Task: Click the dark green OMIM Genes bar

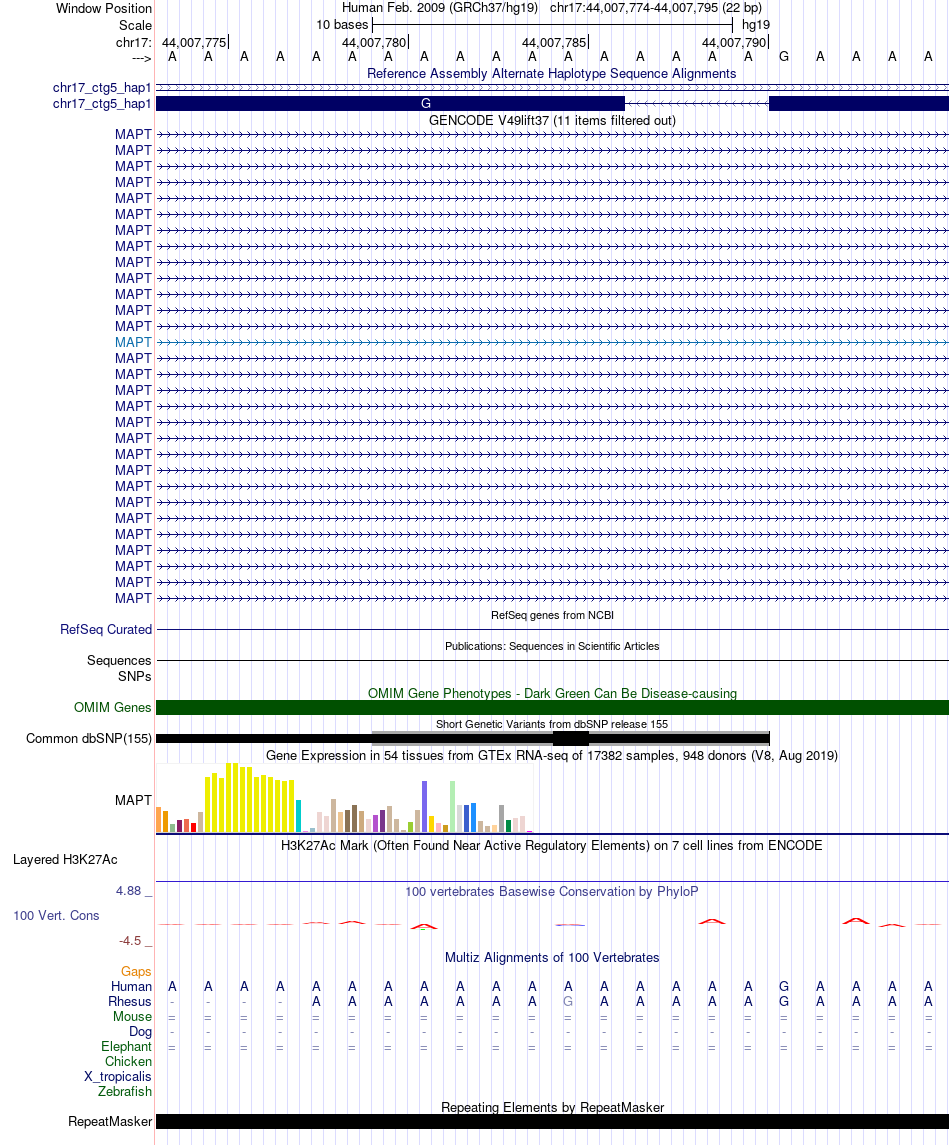Action: [x=552, y=708]
